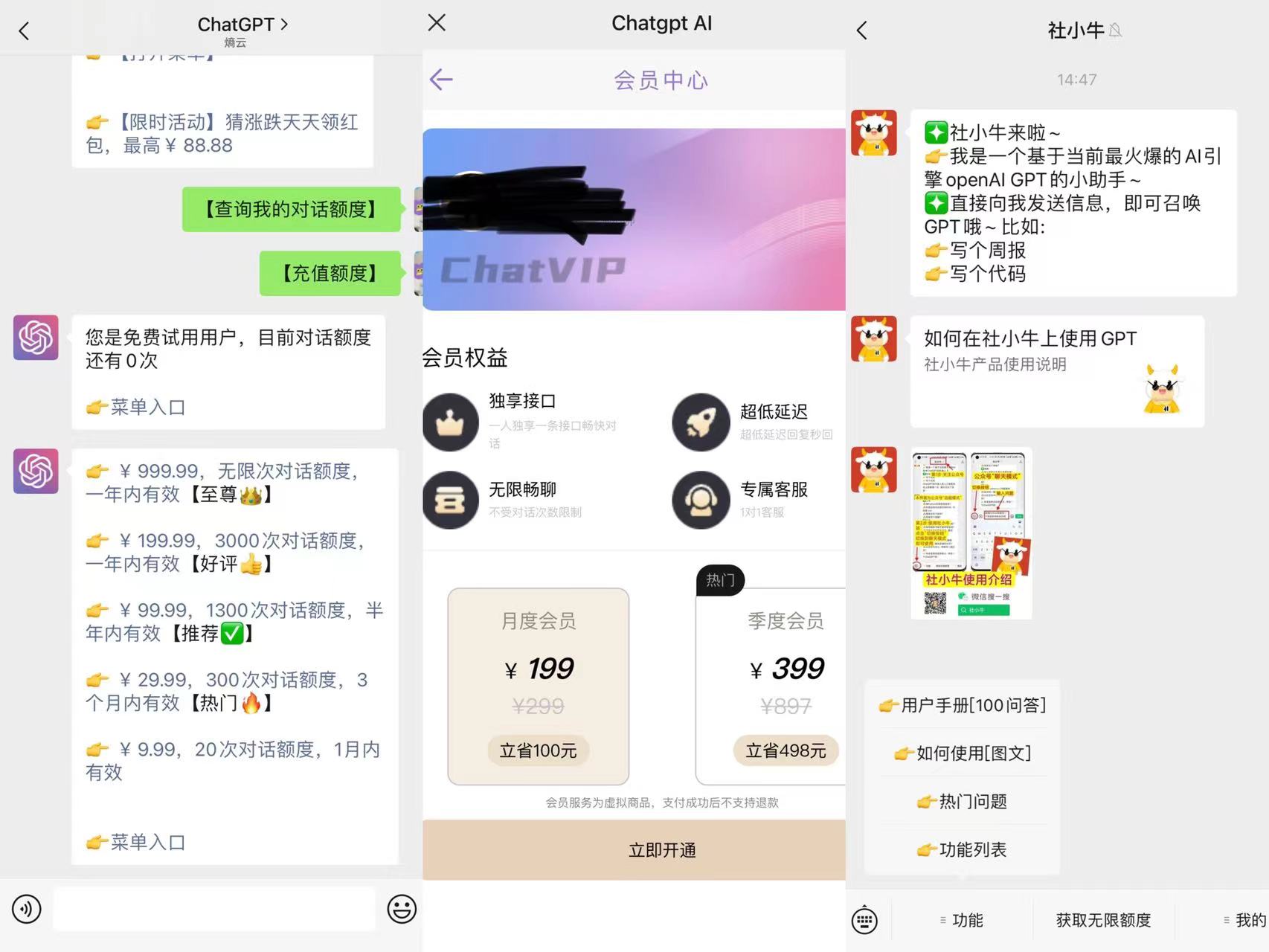Expand the 我的 bottom menu
Screen dimensions: 1269x952
(x=1244, y=920)
